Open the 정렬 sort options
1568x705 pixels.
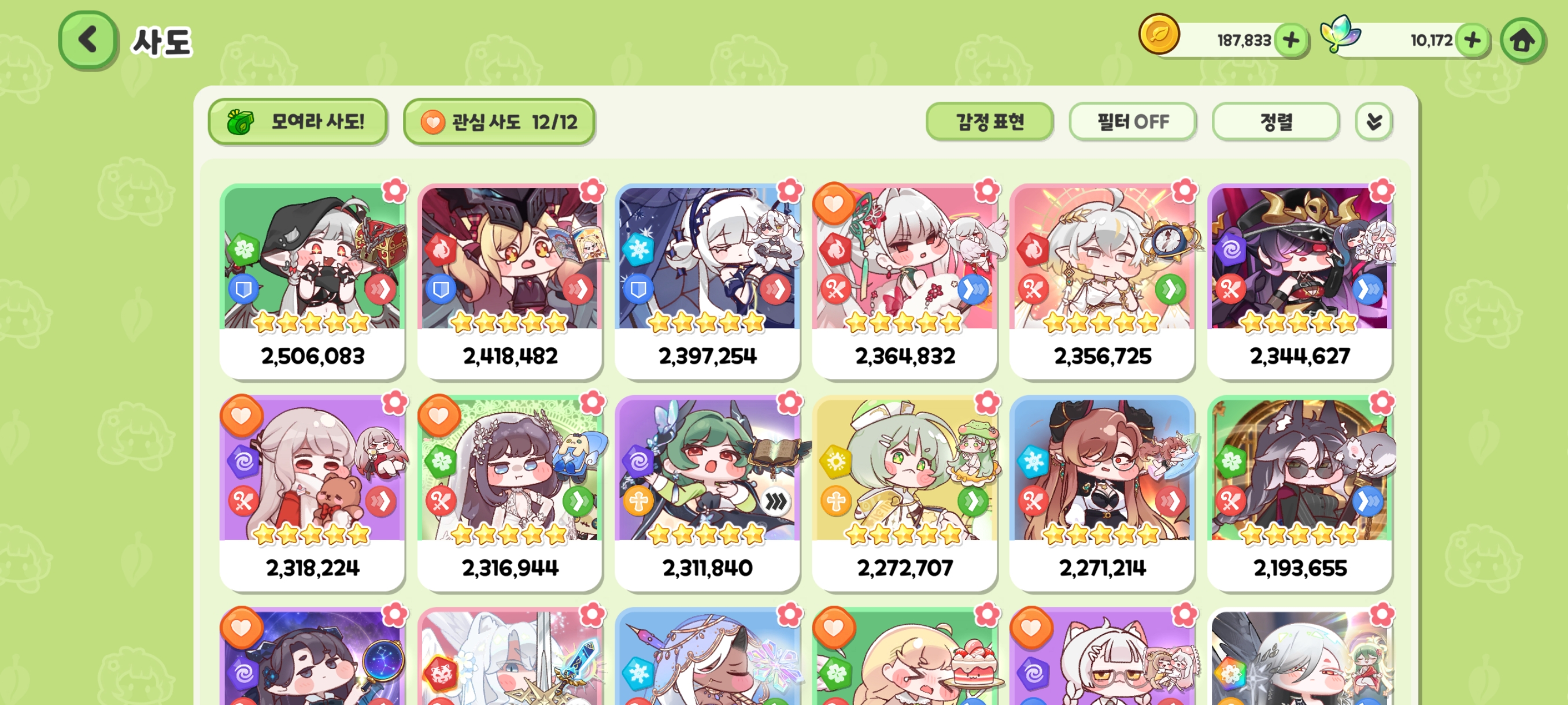(x=1275, y=122)
